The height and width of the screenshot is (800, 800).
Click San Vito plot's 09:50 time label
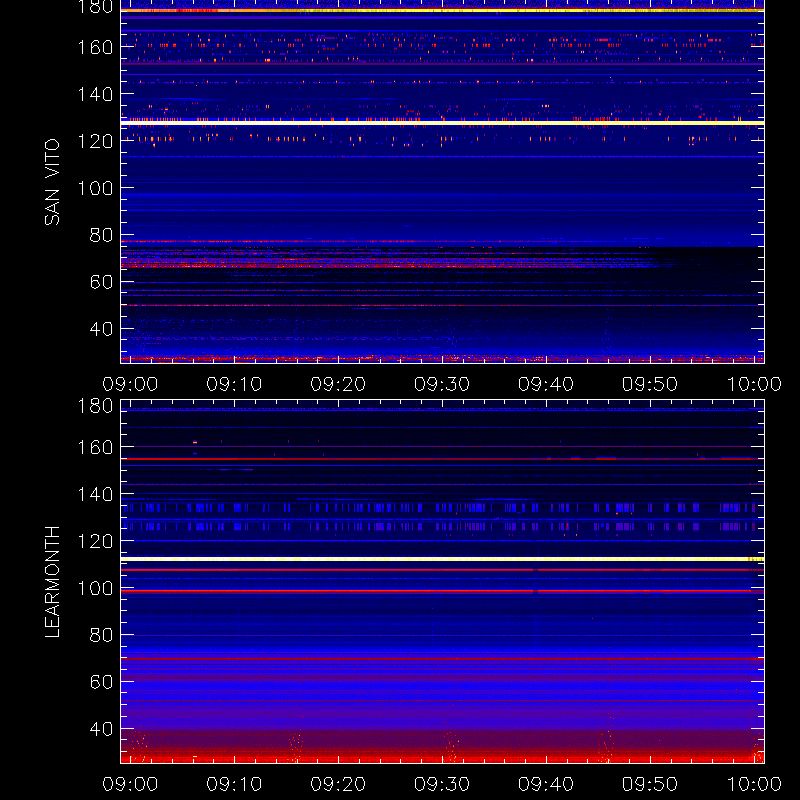click(650, 384)
